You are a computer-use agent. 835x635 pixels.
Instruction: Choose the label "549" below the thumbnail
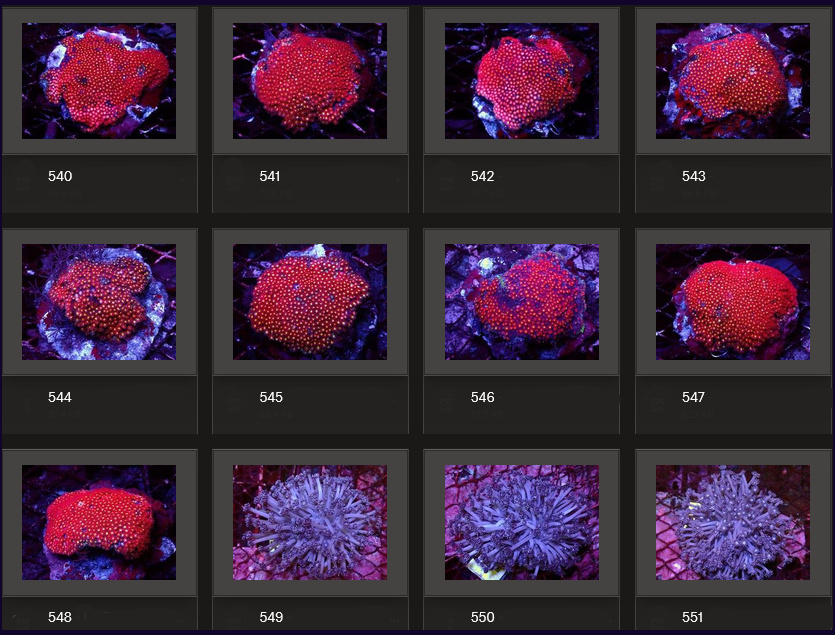pyautogui.click(x=271, y=617)
